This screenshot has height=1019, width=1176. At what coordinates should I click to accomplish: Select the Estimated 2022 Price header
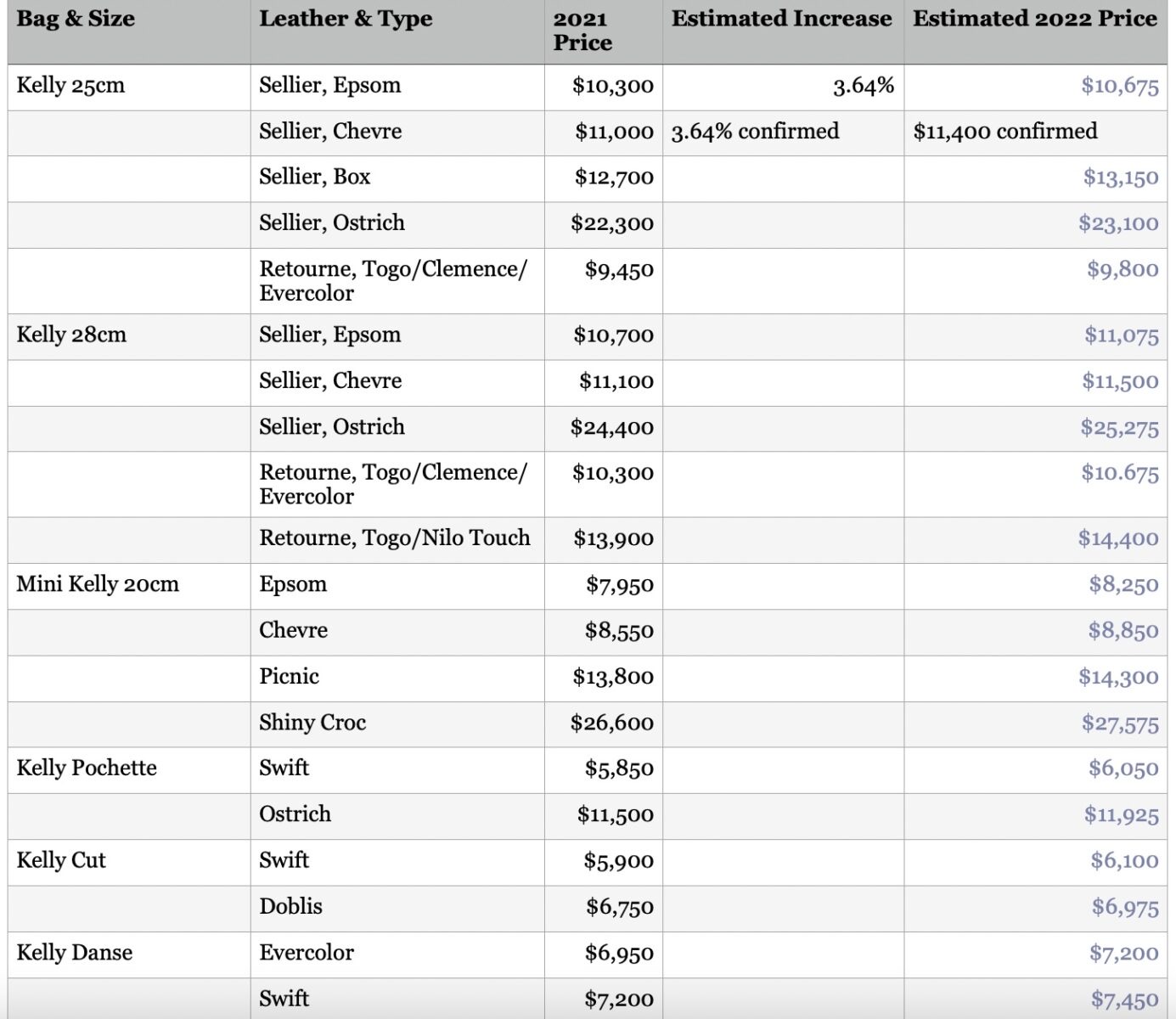point(1034,19)
